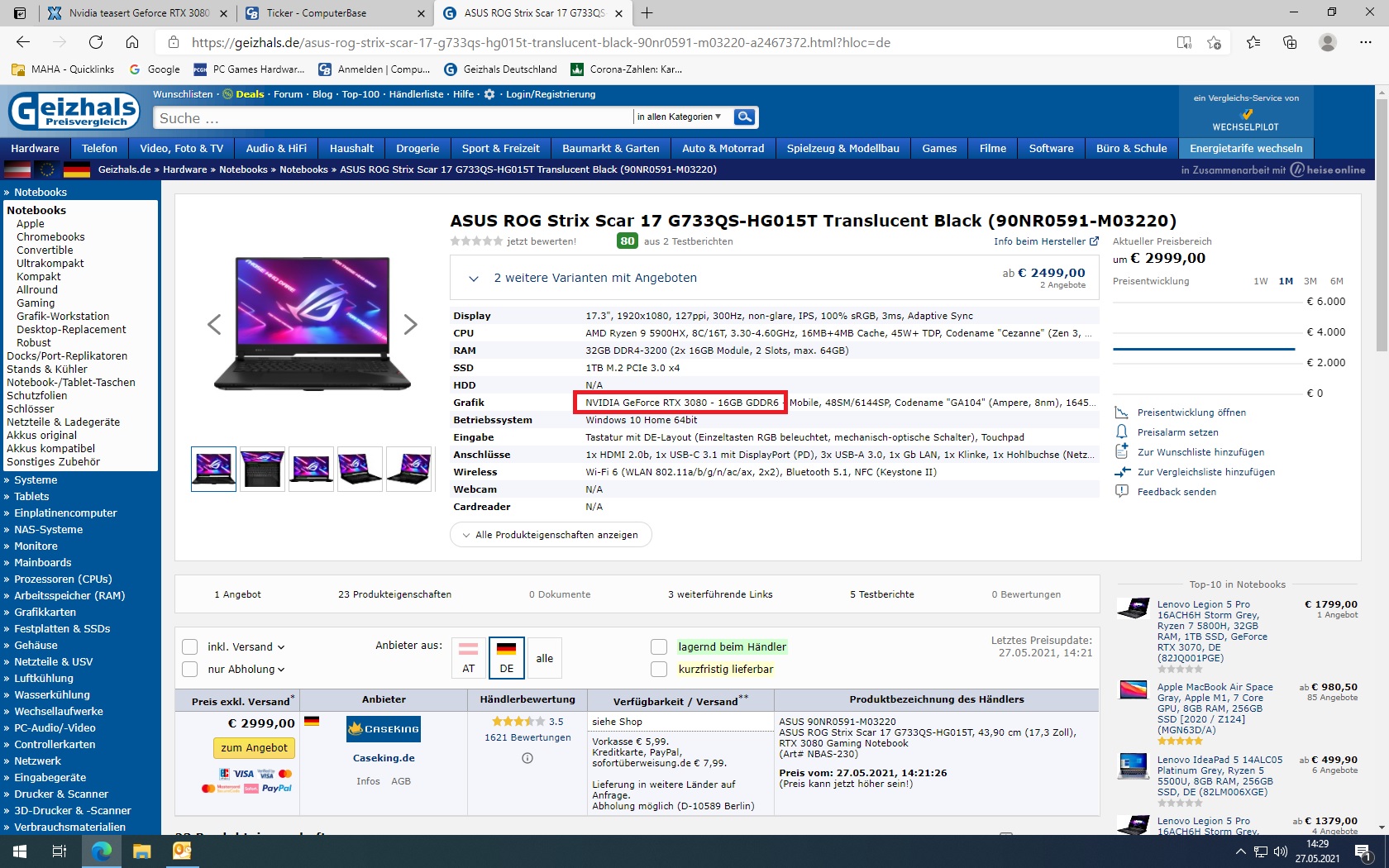Open 'in allen Kategorien' dropdown

[679, 117]
